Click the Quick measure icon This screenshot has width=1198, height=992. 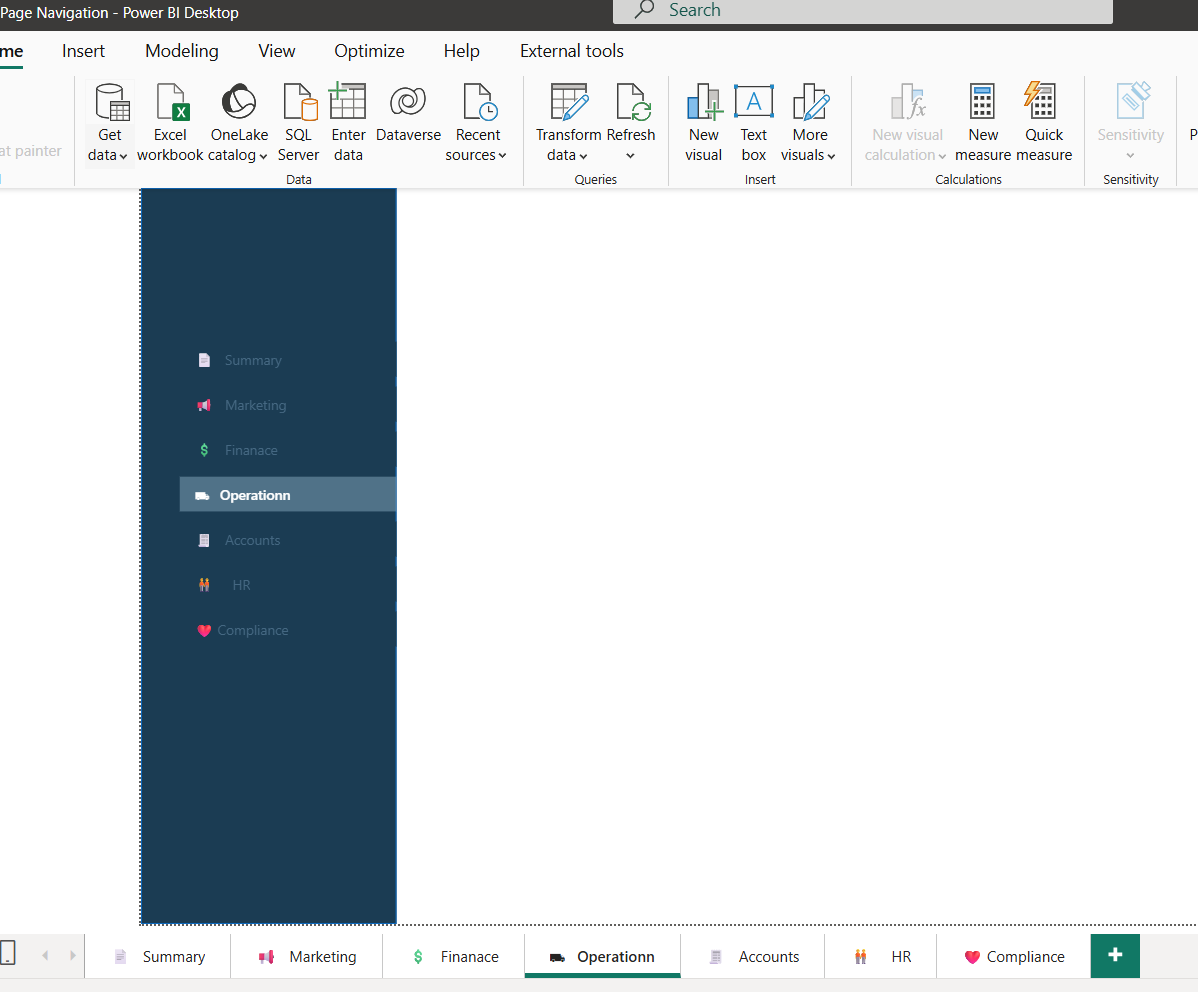point(1043,103)
